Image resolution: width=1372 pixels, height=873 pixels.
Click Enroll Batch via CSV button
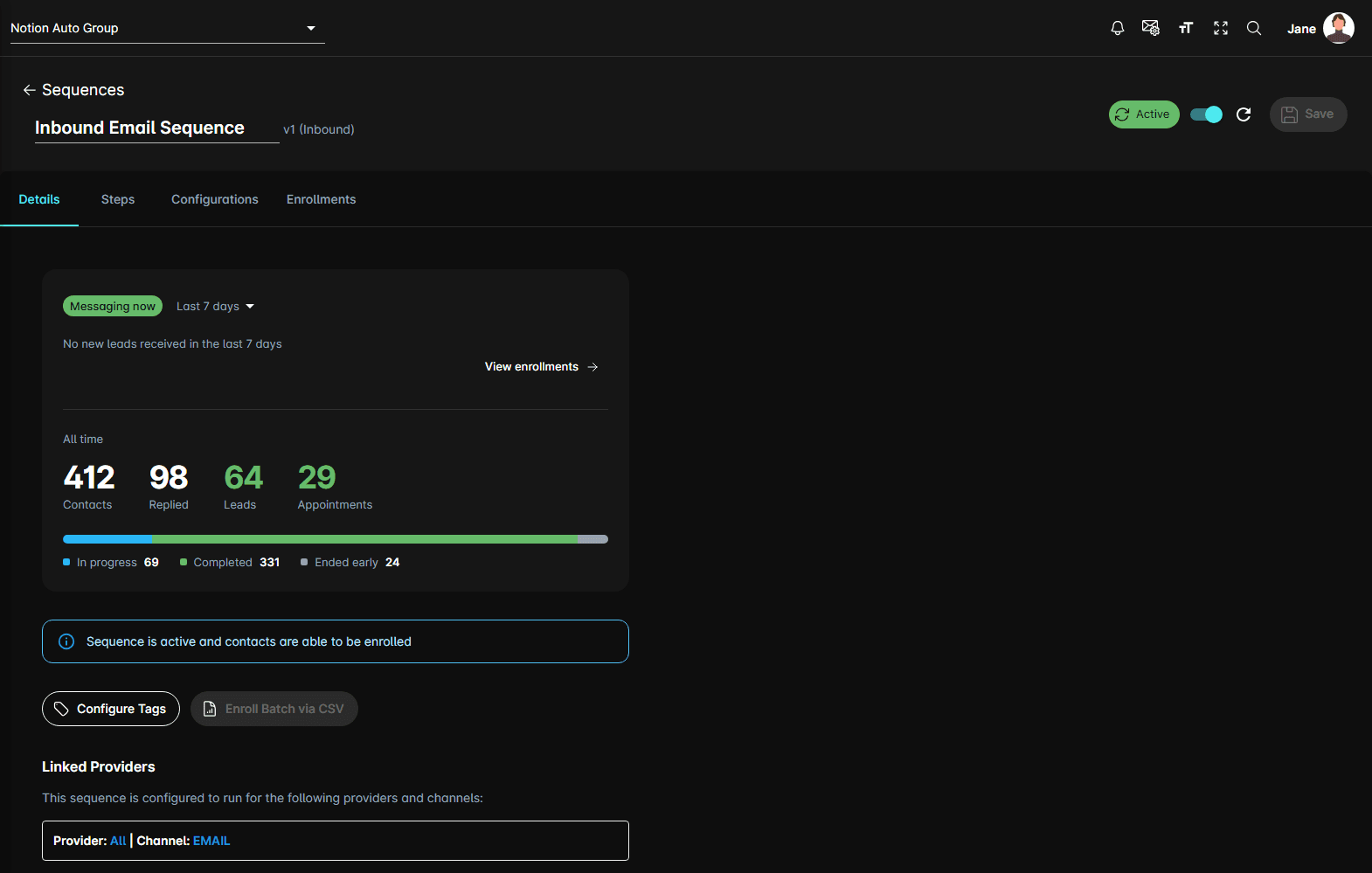pos(274,709)
